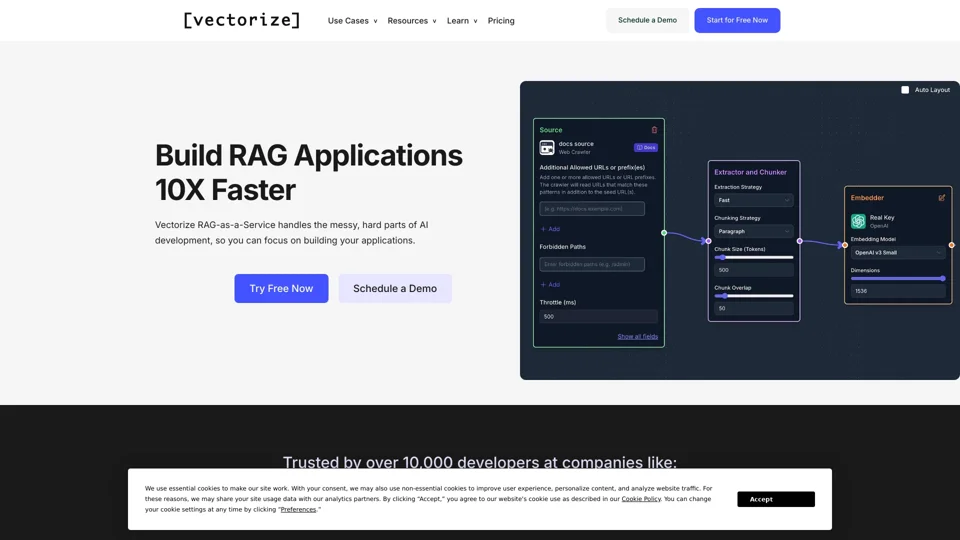This screenshot has width=960, height=540.
Task: Add another forbidden path
Action: (550, 285)
